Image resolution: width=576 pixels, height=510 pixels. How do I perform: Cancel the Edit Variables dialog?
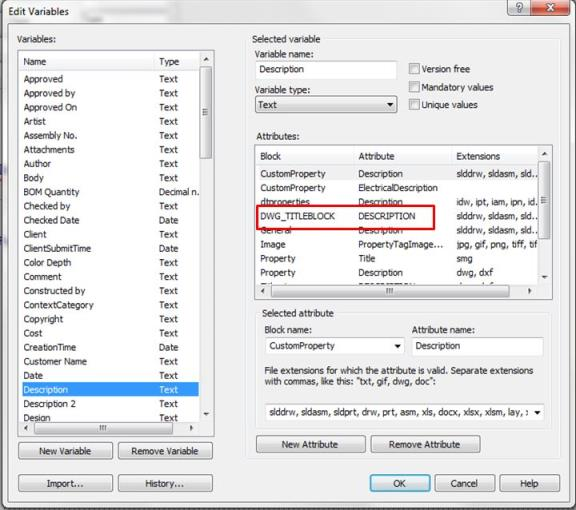pos(464,483)
